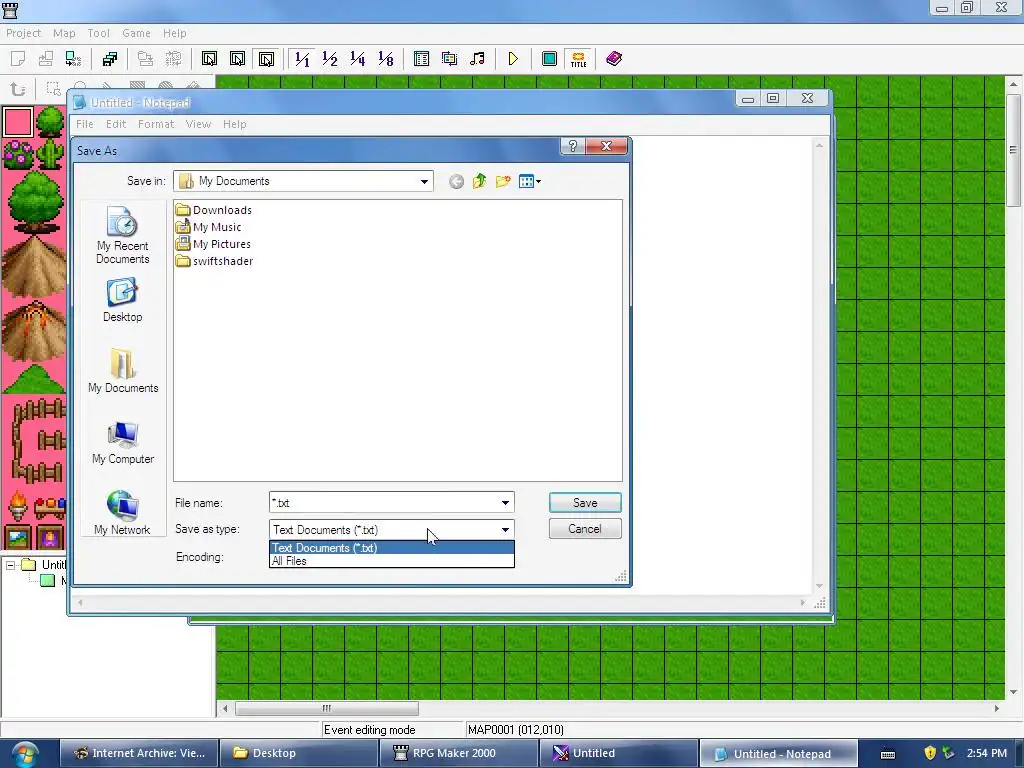Switch to Desktop folder taskbar button
The width and height of the screenshot is (1024, 768).
tap(298, 753)
